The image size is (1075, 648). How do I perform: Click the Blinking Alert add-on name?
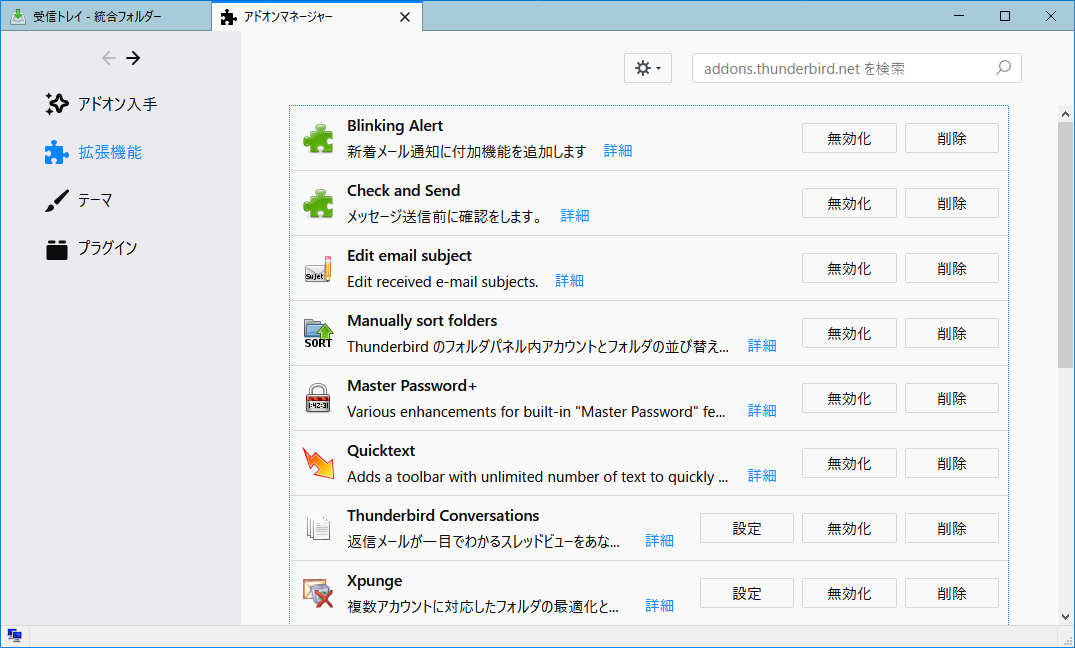point(395,125)
